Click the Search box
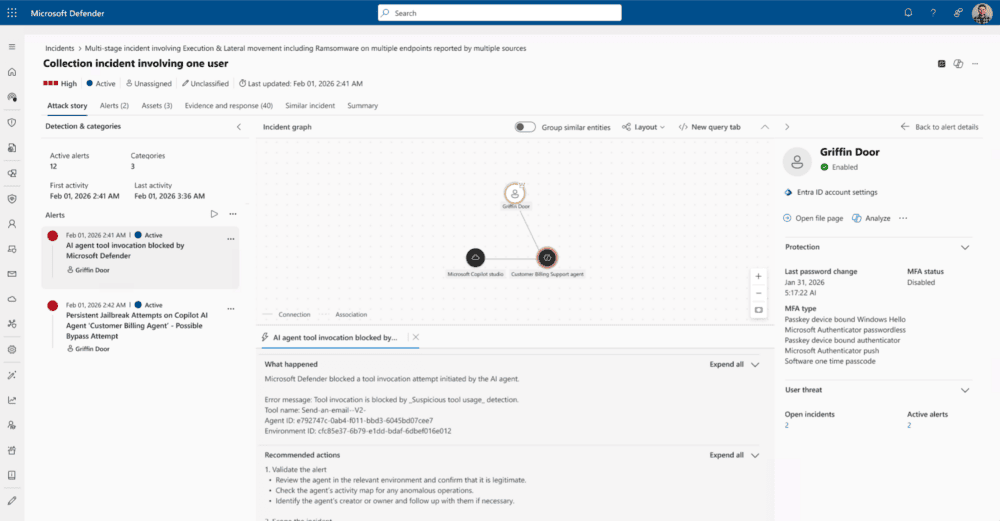 point(499,13)
